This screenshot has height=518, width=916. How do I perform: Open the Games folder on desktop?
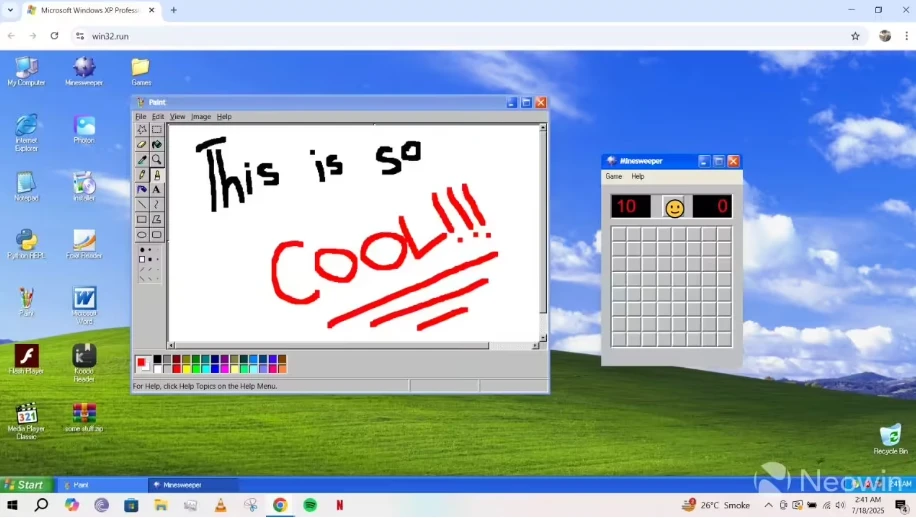141,71
